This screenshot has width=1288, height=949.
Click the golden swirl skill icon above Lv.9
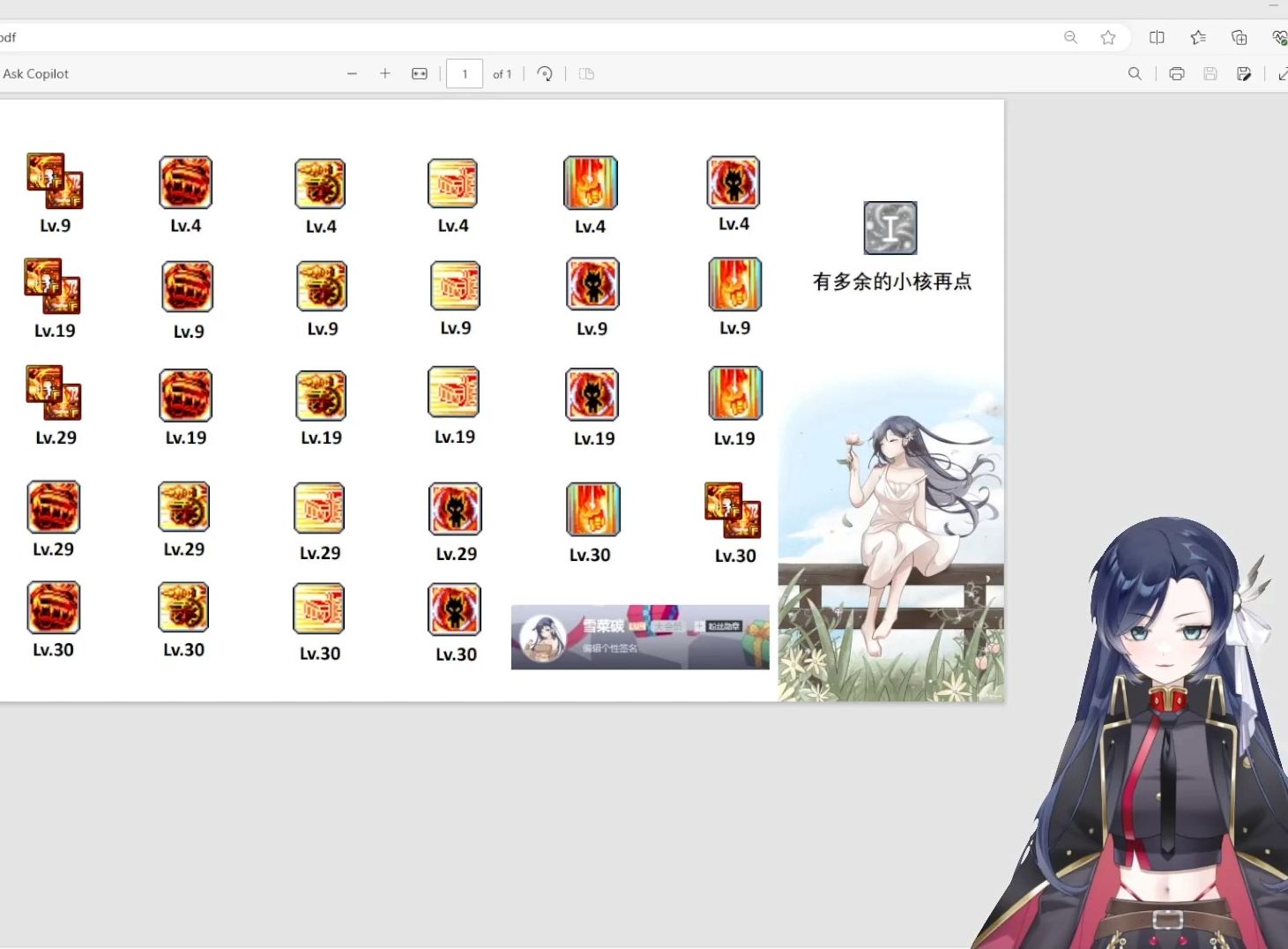[x=322, y=286]
